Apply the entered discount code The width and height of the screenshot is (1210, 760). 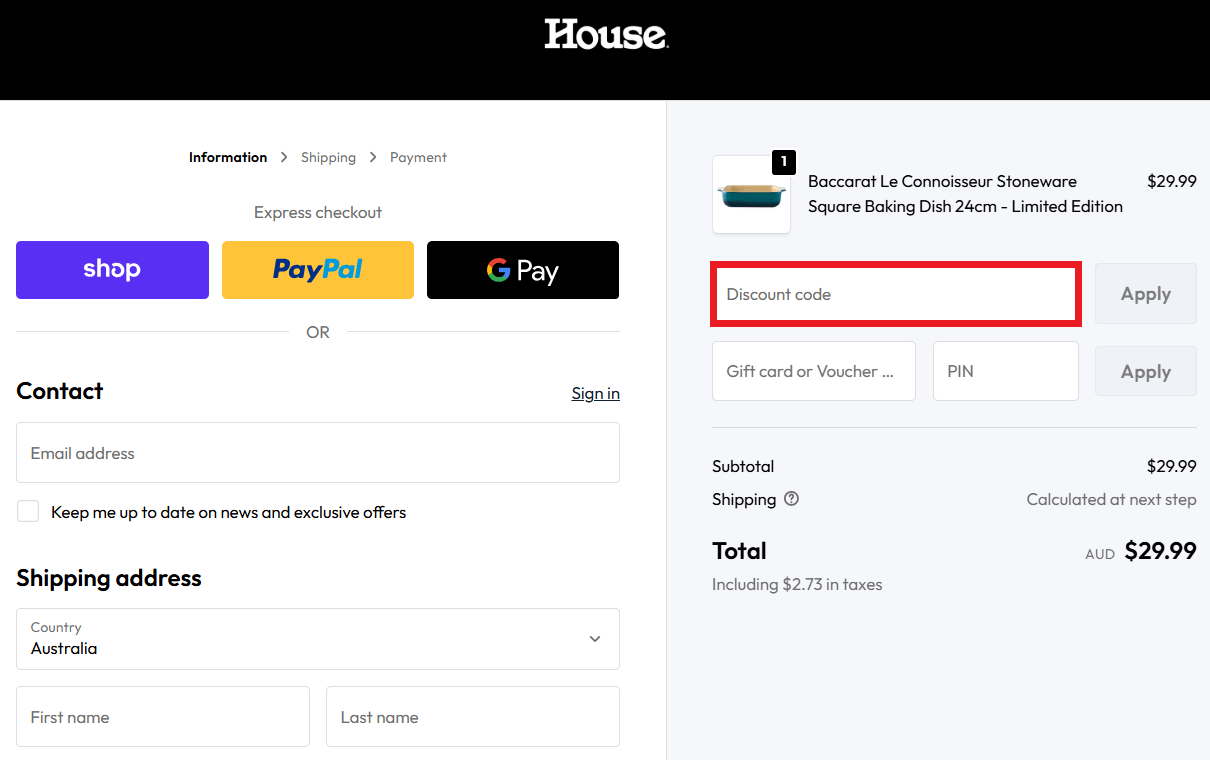pyautogui.click(x=1145, y=293)
